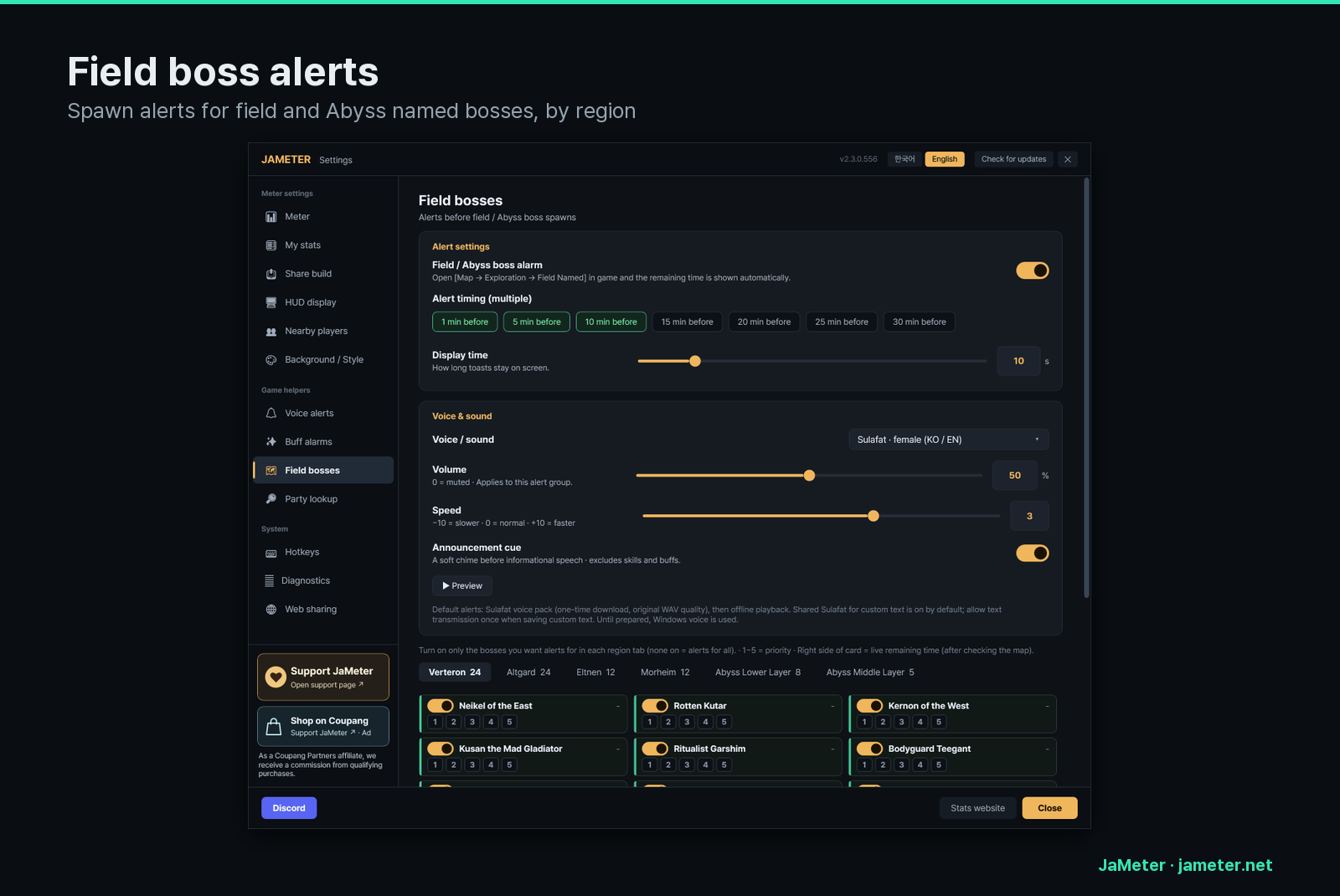The height and width of the screenshot is (896, 1340).
Task: Click the Display time value field
Action: click(x=1018, y=361)
